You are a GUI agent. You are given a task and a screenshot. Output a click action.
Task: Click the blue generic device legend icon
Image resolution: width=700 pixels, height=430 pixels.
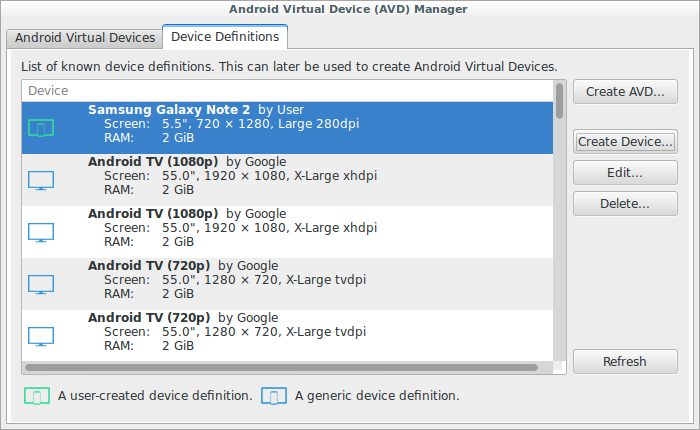pos(273,396)
